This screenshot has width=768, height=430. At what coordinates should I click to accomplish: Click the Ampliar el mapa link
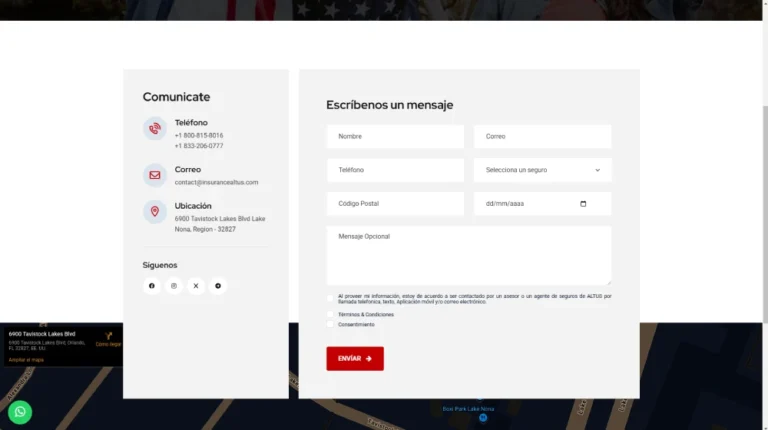26,360
